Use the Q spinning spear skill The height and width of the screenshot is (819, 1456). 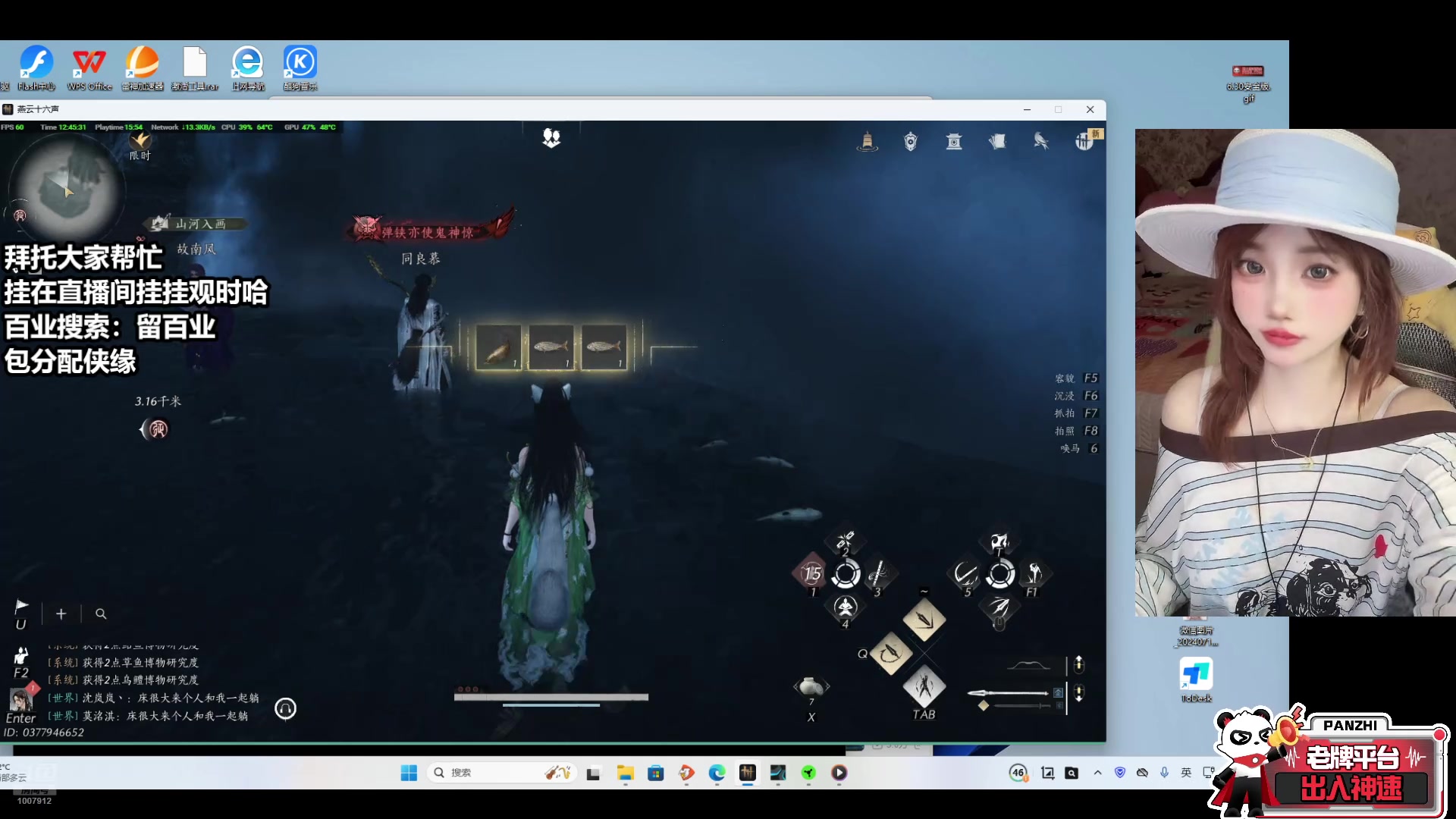(x=891, y=653)
